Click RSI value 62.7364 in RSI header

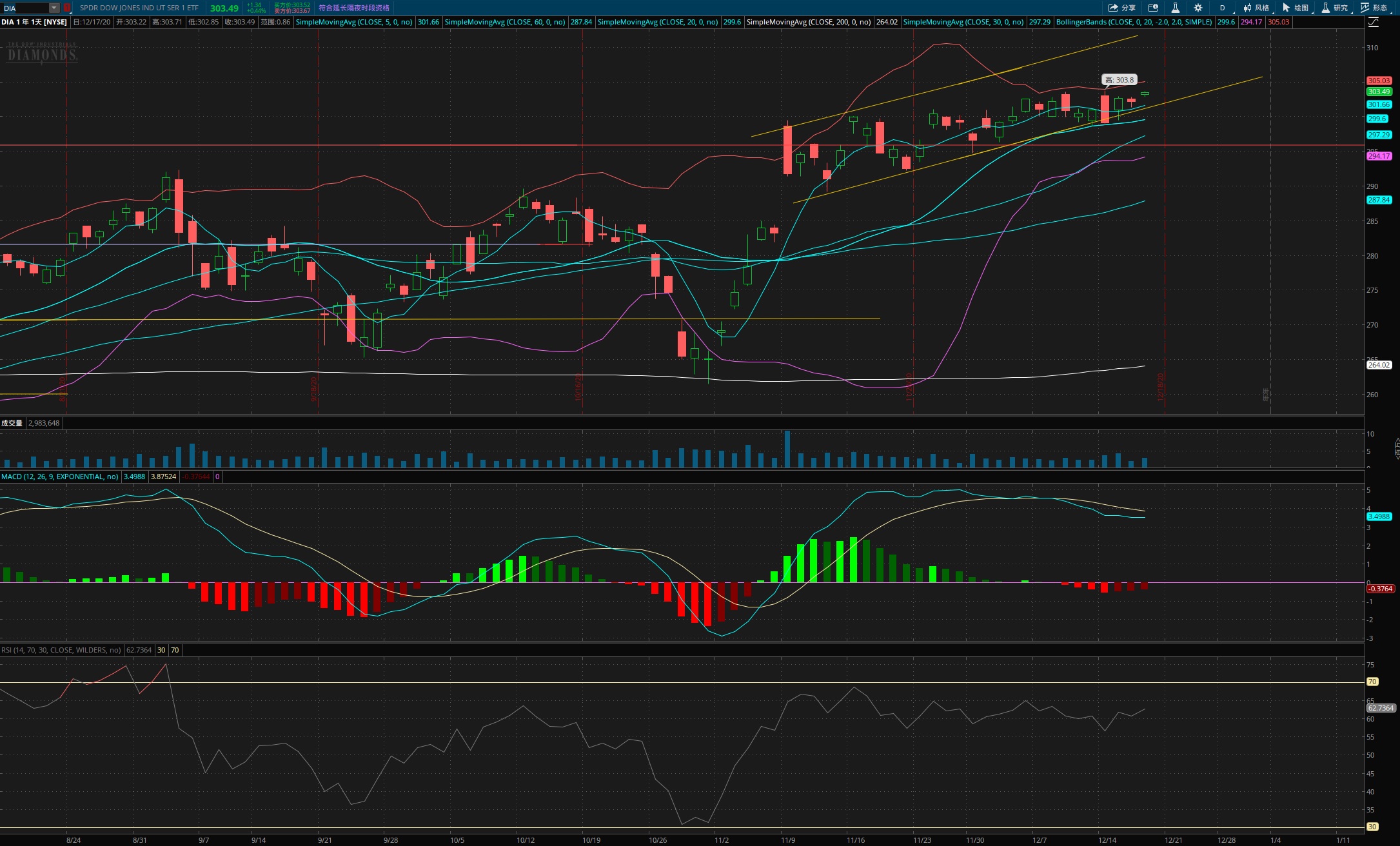[139, 650]
